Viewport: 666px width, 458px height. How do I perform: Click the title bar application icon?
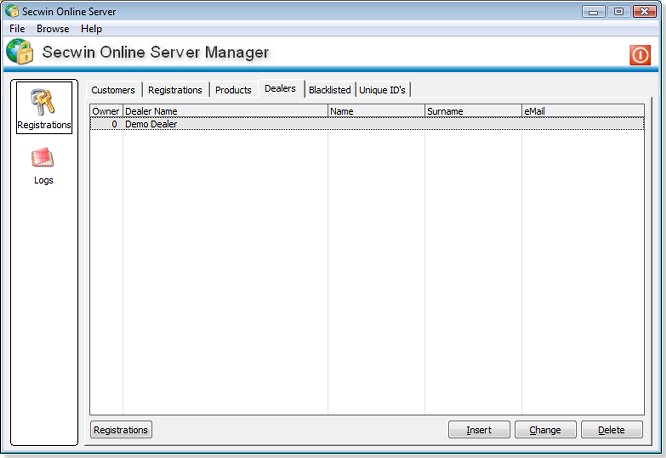click(x=12, y=12)
